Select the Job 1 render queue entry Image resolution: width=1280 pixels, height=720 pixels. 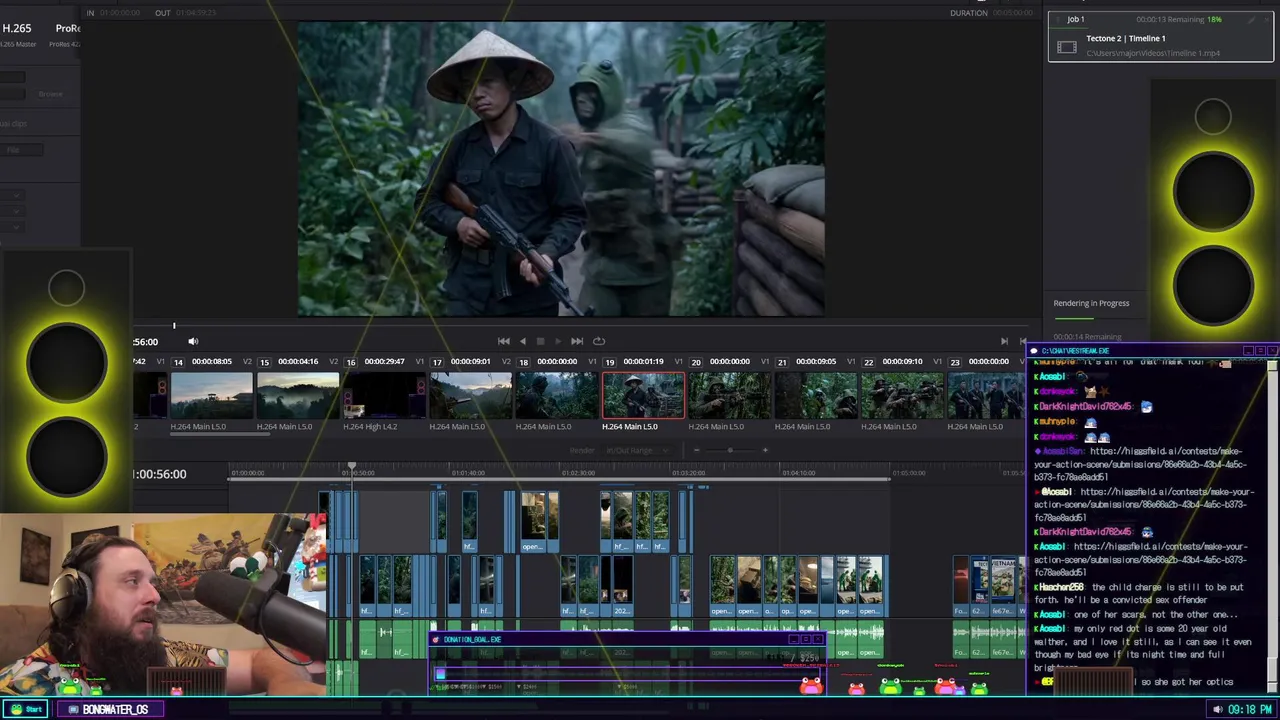coord(1160,36)
